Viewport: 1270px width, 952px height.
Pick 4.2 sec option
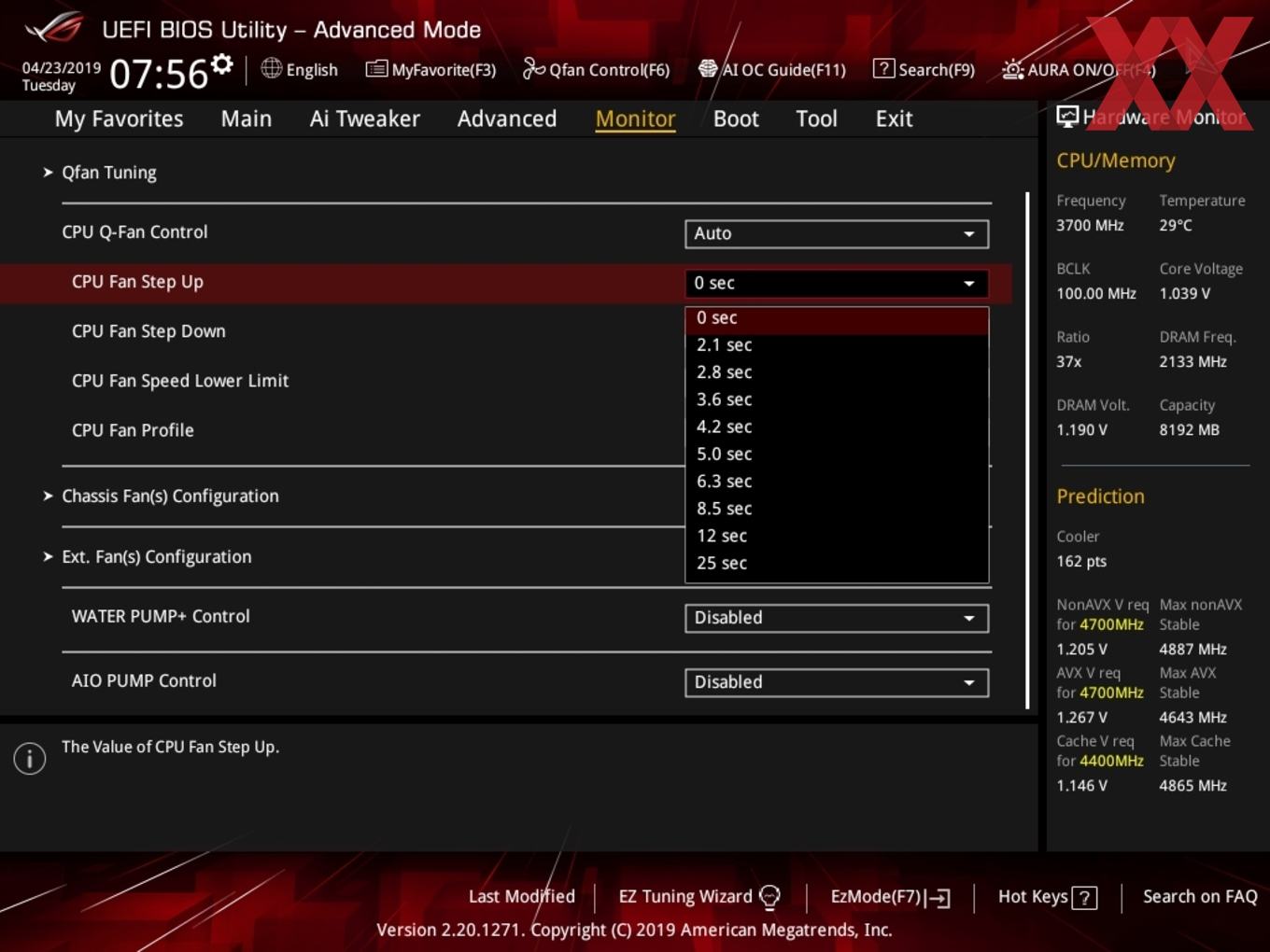click(x=837, y=427)
